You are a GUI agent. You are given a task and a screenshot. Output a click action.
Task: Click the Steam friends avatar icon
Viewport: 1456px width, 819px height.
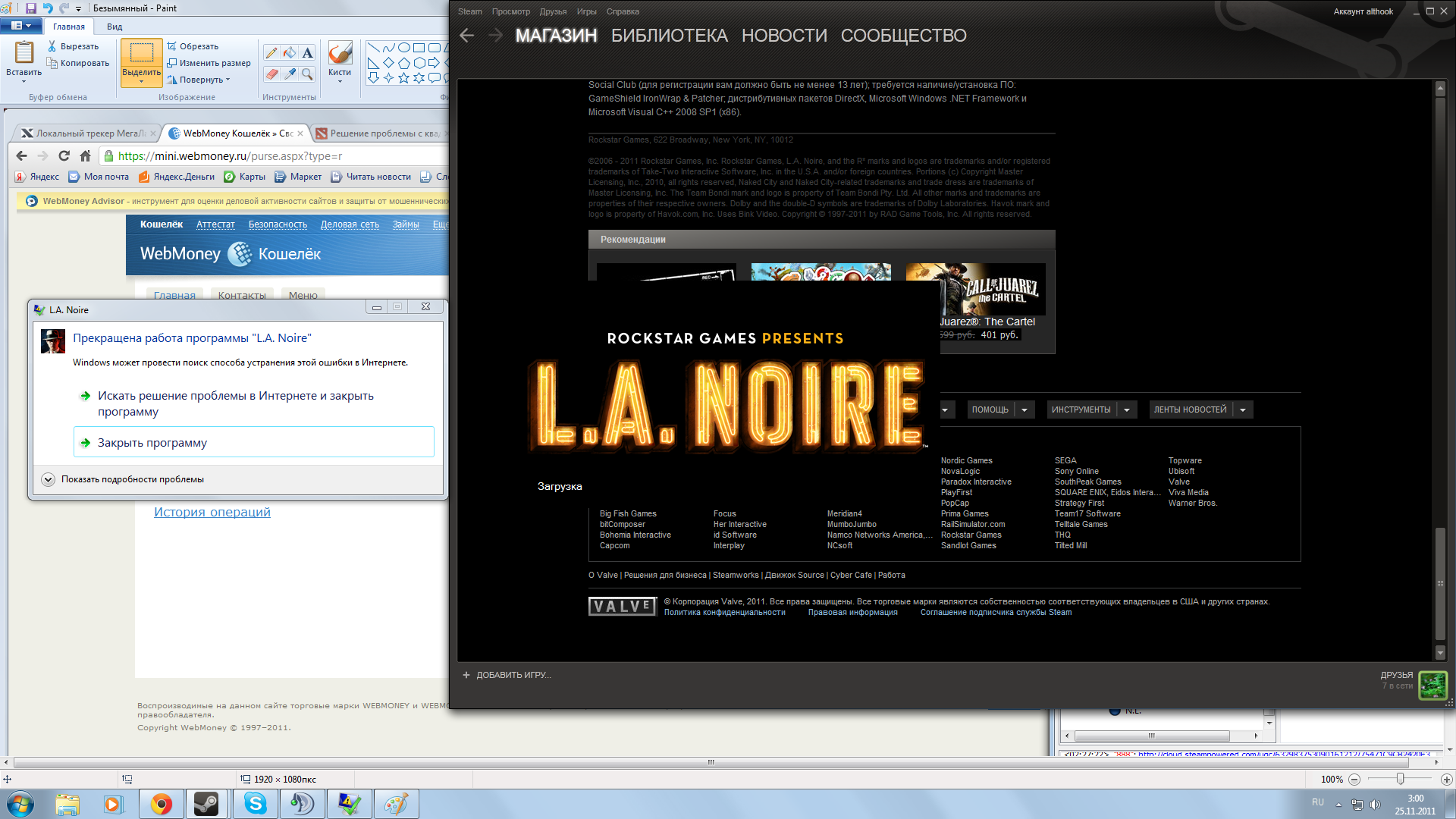coord(1432,686)
